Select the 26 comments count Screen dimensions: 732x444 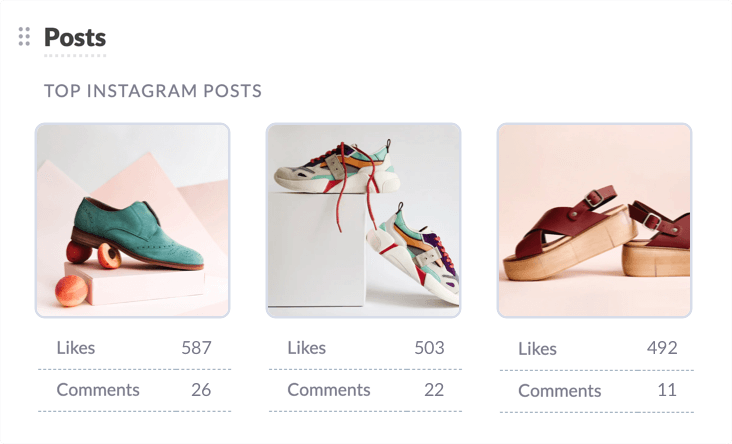pos(201,390)
